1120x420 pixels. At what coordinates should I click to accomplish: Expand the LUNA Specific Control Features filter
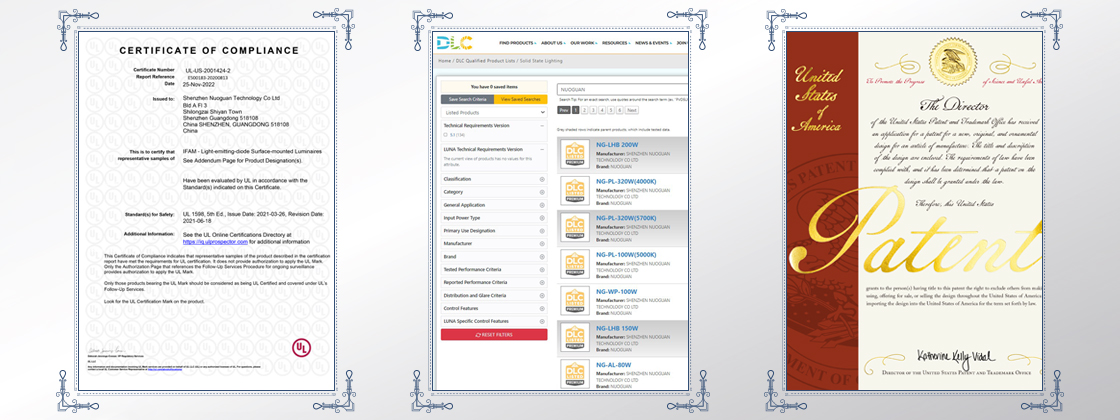[x=542, y=321]
